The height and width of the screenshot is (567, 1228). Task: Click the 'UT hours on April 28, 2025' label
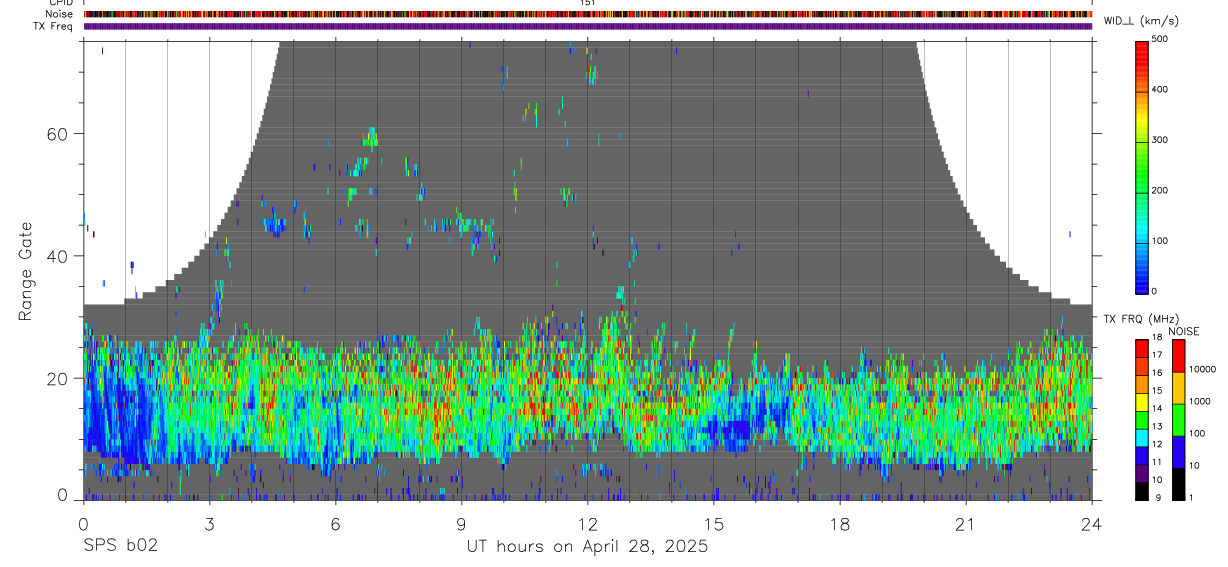tap(587, 547)
